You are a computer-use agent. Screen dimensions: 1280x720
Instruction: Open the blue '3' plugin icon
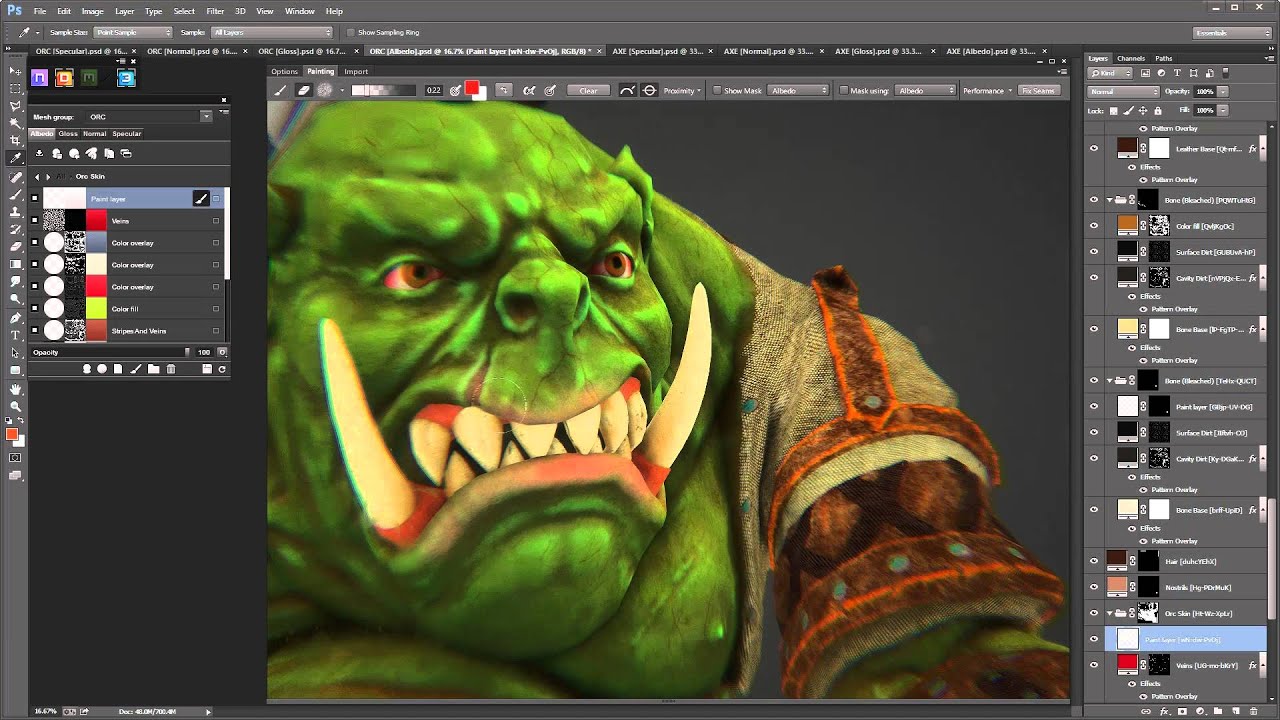click(x=126, y=77)
